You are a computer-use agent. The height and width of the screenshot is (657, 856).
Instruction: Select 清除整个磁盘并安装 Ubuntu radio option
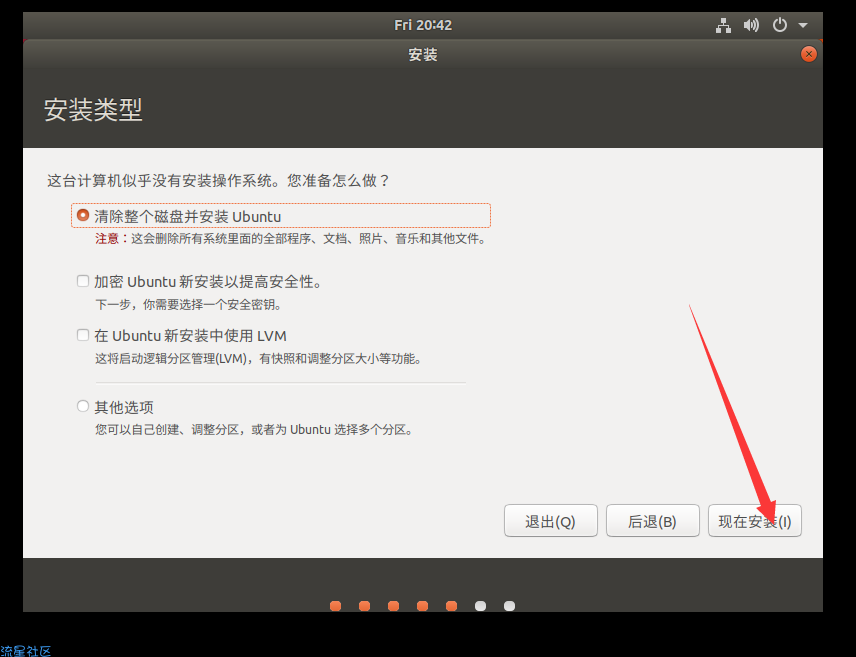(x=83, y=215)
